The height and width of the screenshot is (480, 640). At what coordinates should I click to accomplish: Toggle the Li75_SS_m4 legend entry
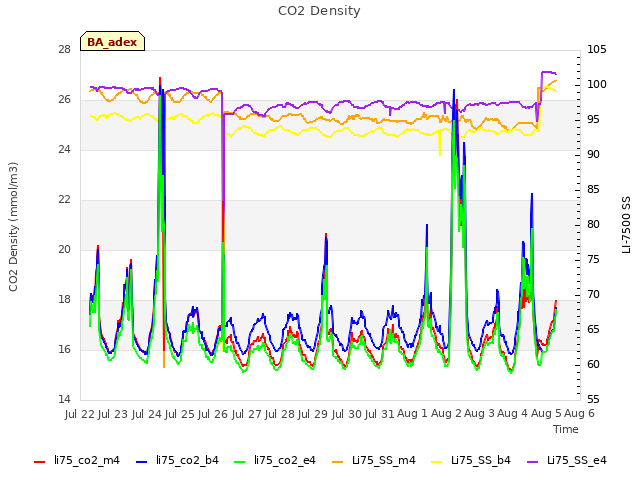point(374,460)
